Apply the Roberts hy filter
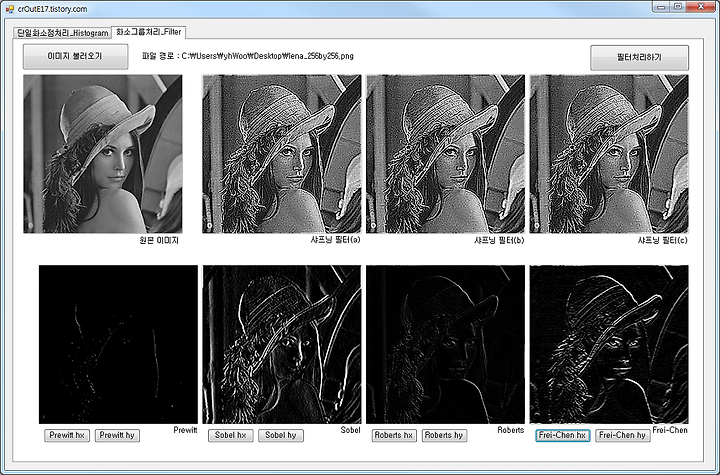Viewport: 720px width, 475px height. click(x=444, y=435)
